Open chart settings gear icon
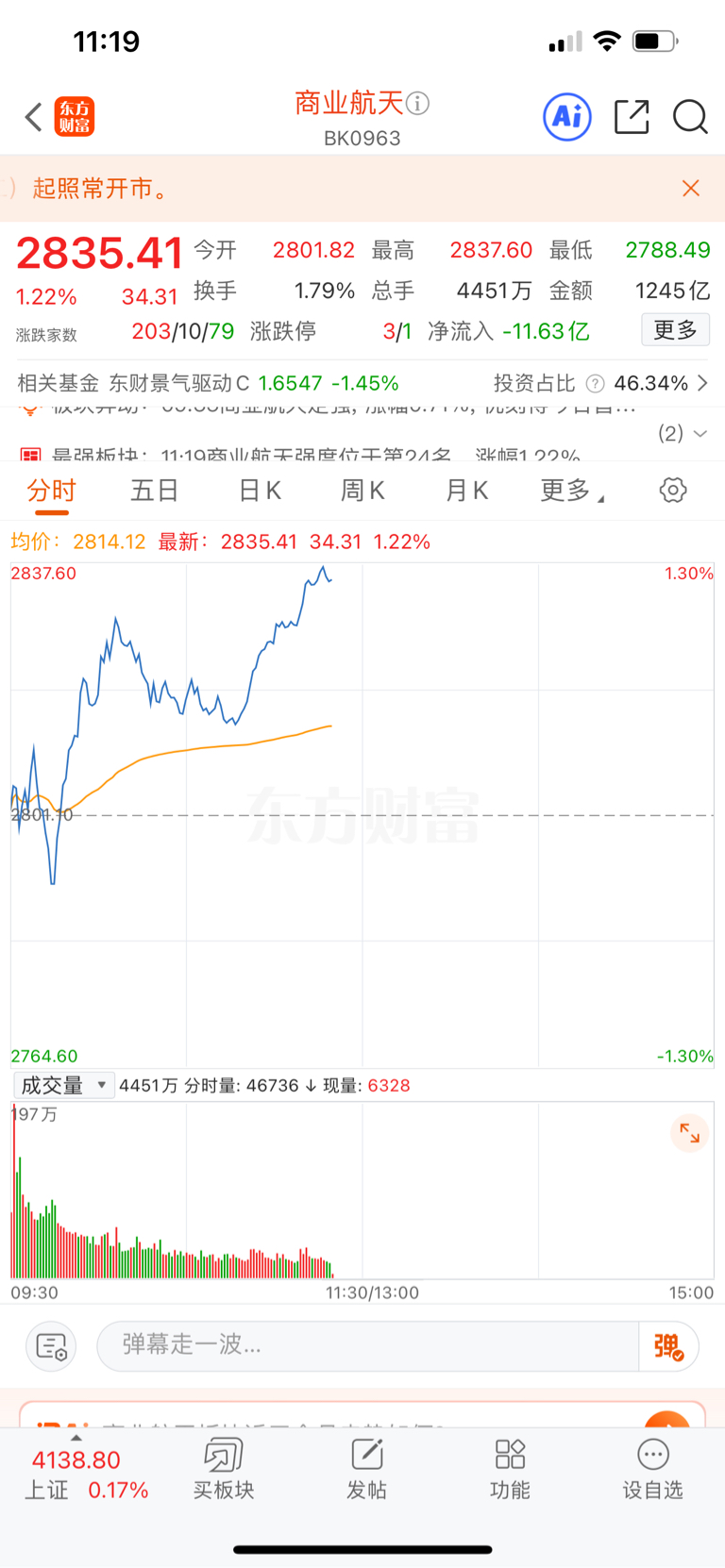725x1568 pixels. click(673, 490)
